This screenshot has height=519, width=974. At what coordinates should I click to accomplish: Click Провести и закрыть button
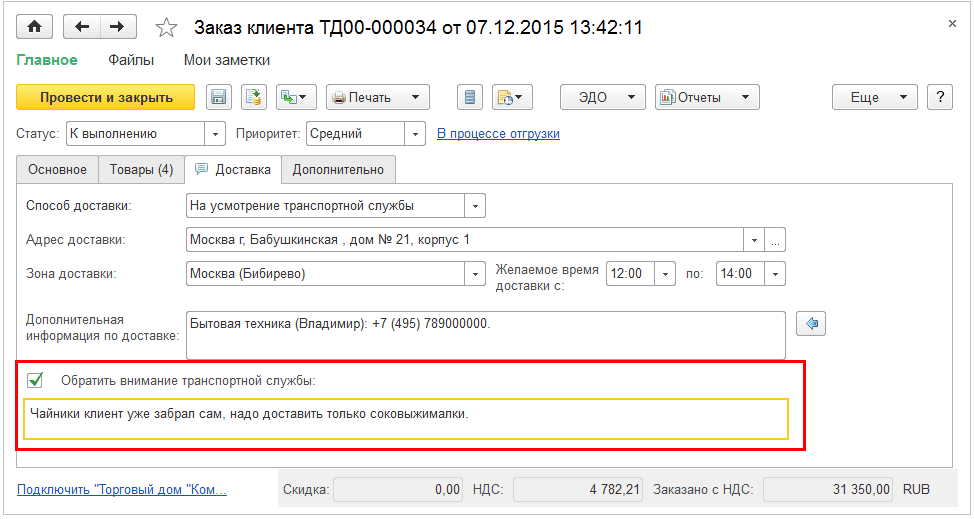[106, 97]
